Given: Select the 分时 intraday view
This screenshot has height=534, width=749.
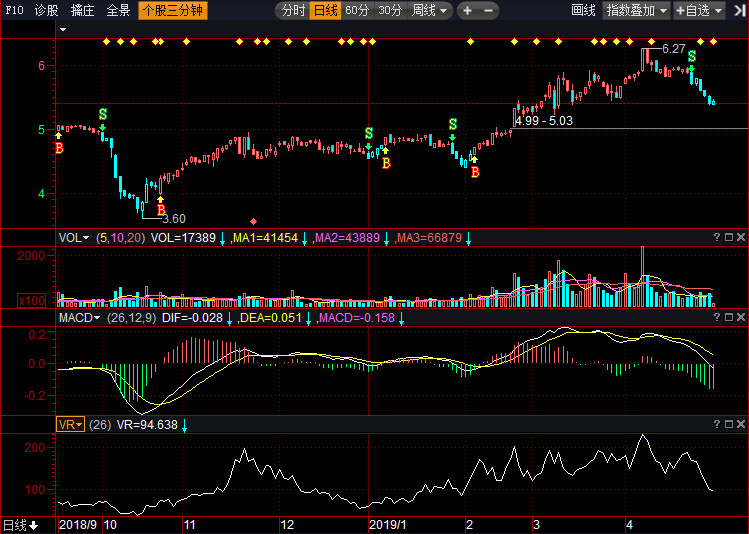Looking at the screenshot, I should (292, 10).
